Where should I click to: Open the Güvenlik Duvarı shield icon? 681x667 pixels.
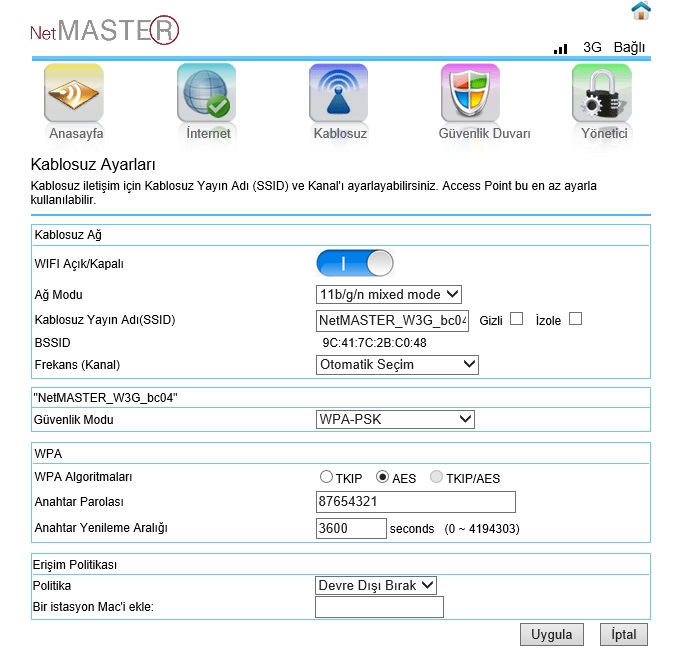pos(470,93)
